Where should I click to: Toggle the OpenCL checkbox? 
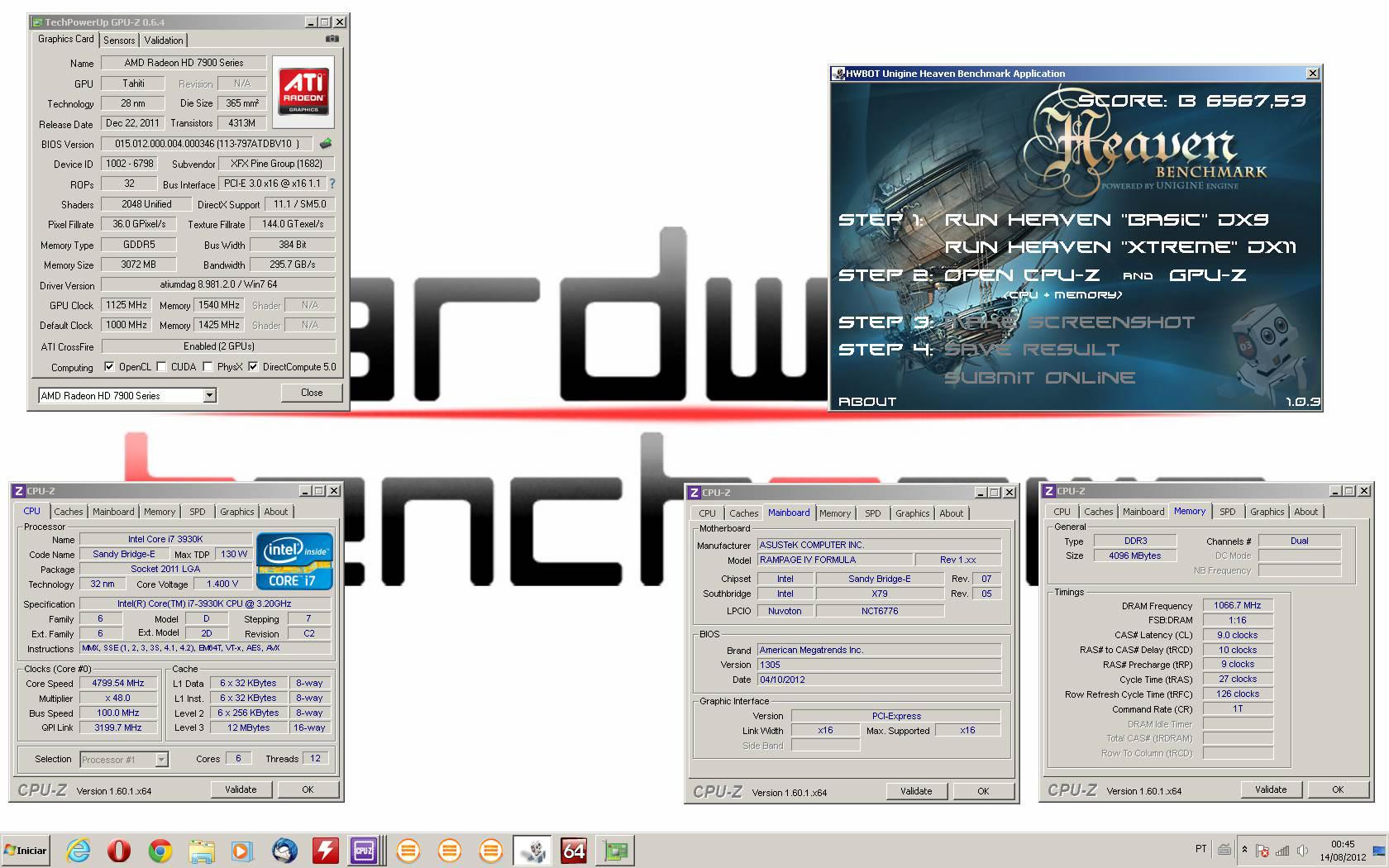(x=109, y=366)
